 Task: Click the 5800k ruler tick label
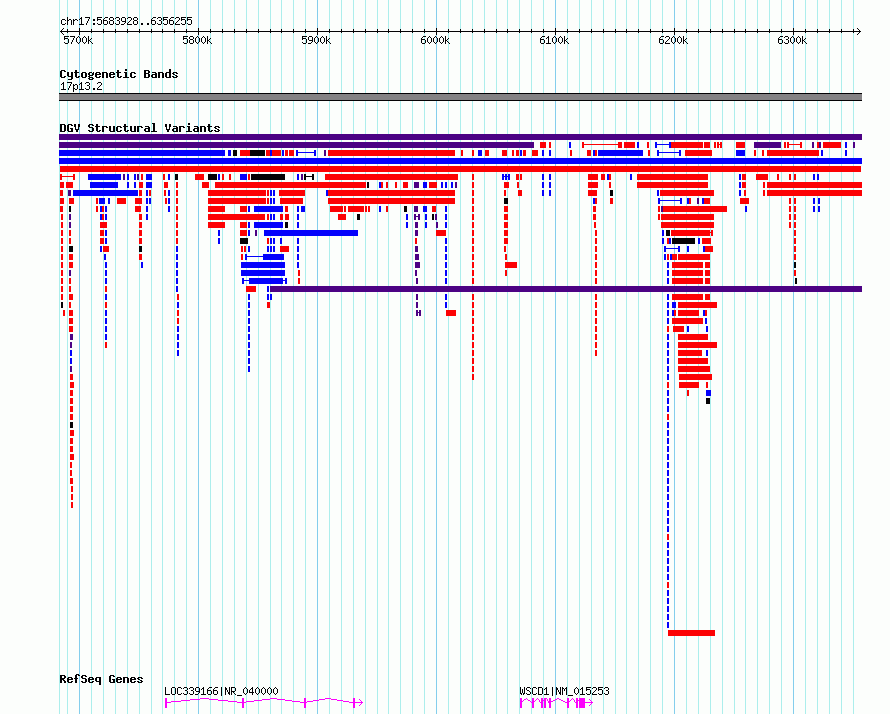pos(197,40)
